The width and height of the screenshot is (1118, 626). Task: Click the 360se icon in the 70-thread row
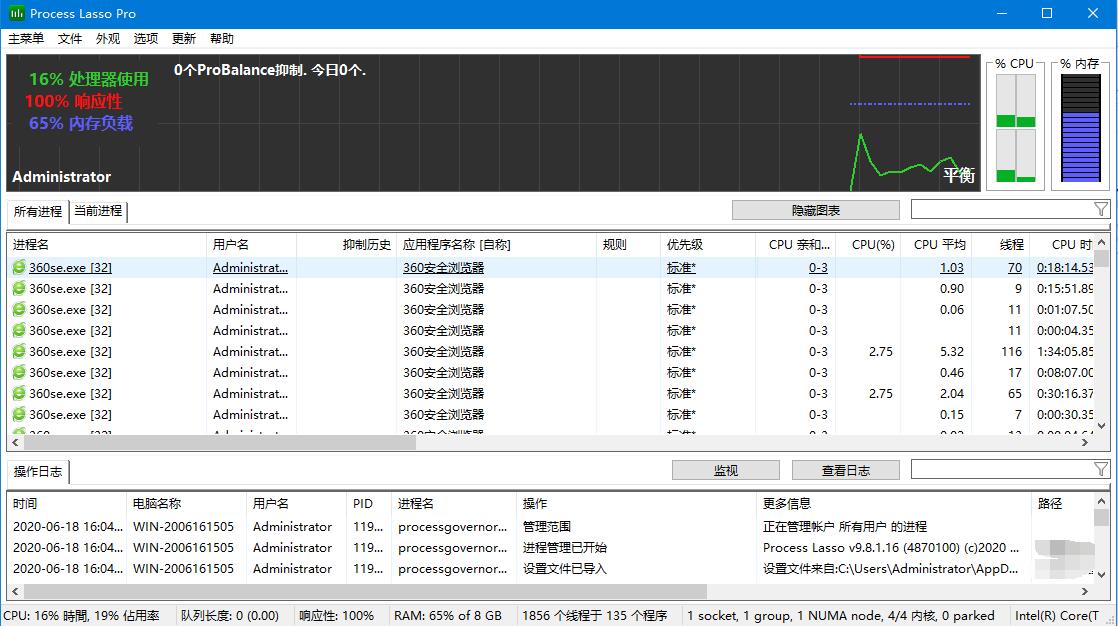click(19, 267)
